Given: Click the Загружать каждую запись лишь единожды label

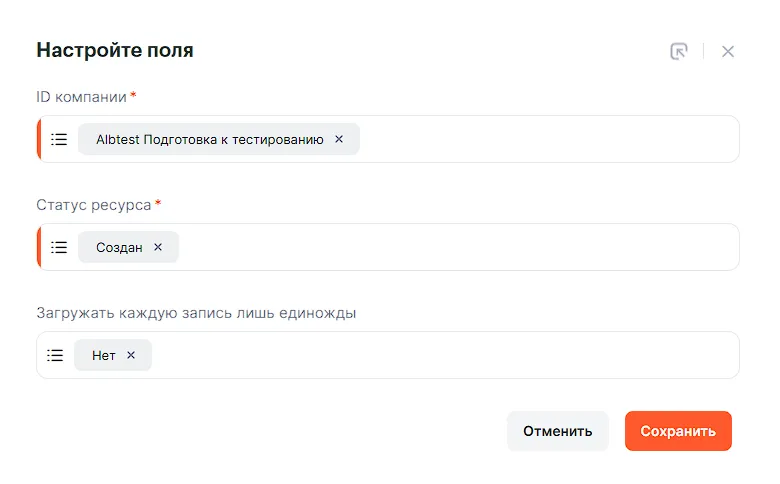Looking at the screenshot, I should [196, 313].
